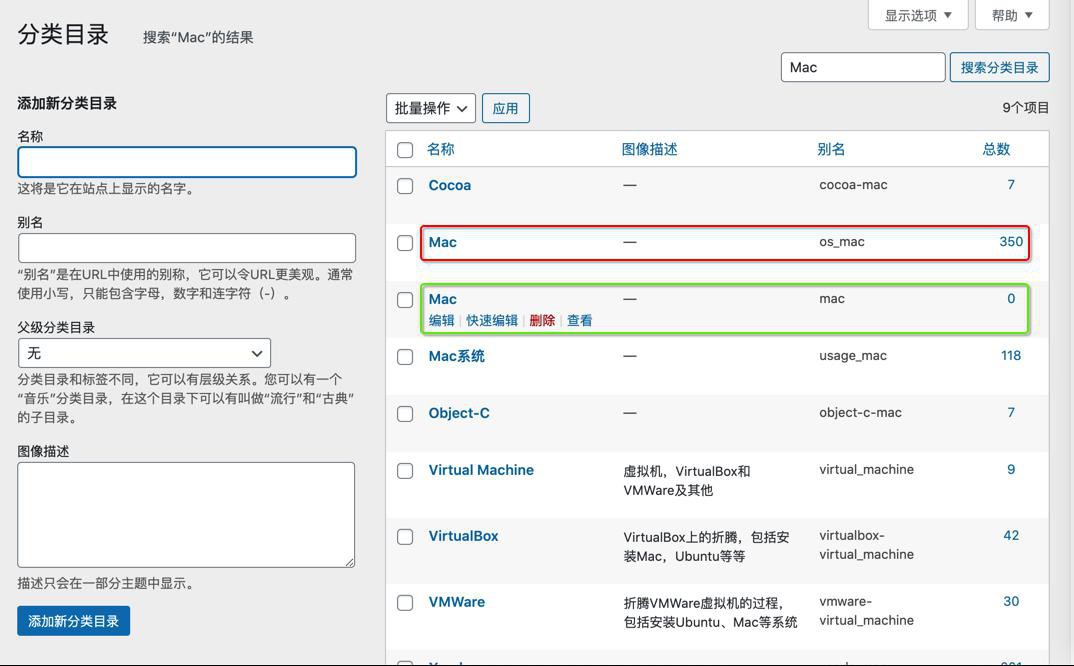The width and height of the screenshot is (1074, 666).
Task: Check the VirtualBox row checkbox
Action: click(405, 537)
